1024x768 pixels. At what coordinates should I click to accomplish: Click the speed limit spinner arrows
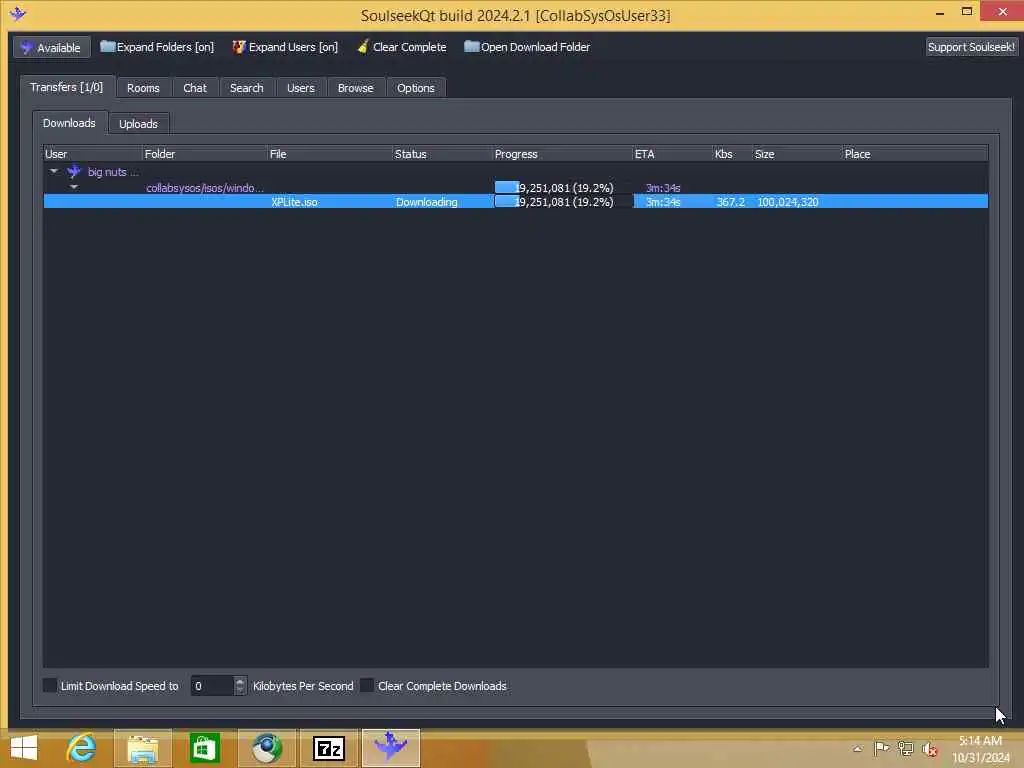pyautogui.click(x=240, y=686)
